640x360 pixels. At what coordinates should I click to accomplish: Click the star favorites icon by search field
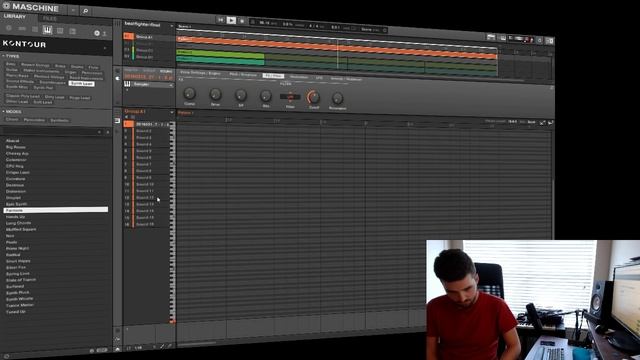tap(100, 132)
